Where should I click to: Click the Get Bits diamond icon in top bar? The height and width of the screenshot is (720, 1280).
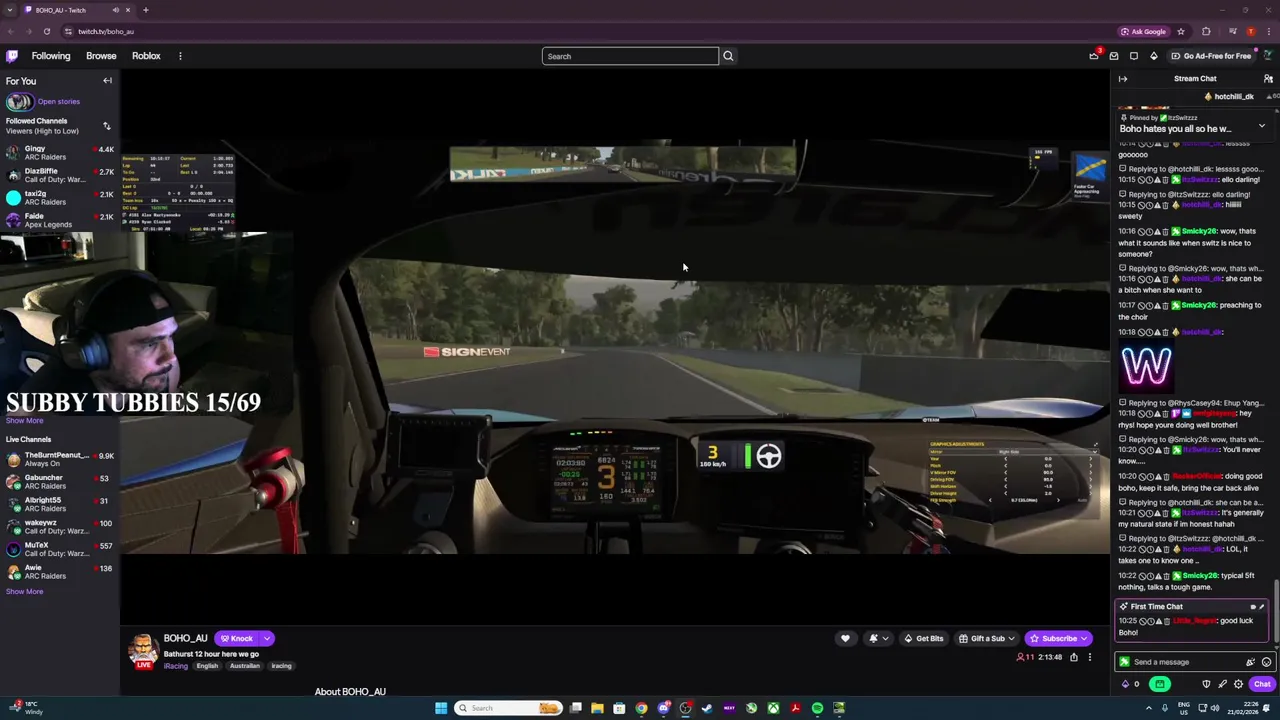(x=1153, y=56)
